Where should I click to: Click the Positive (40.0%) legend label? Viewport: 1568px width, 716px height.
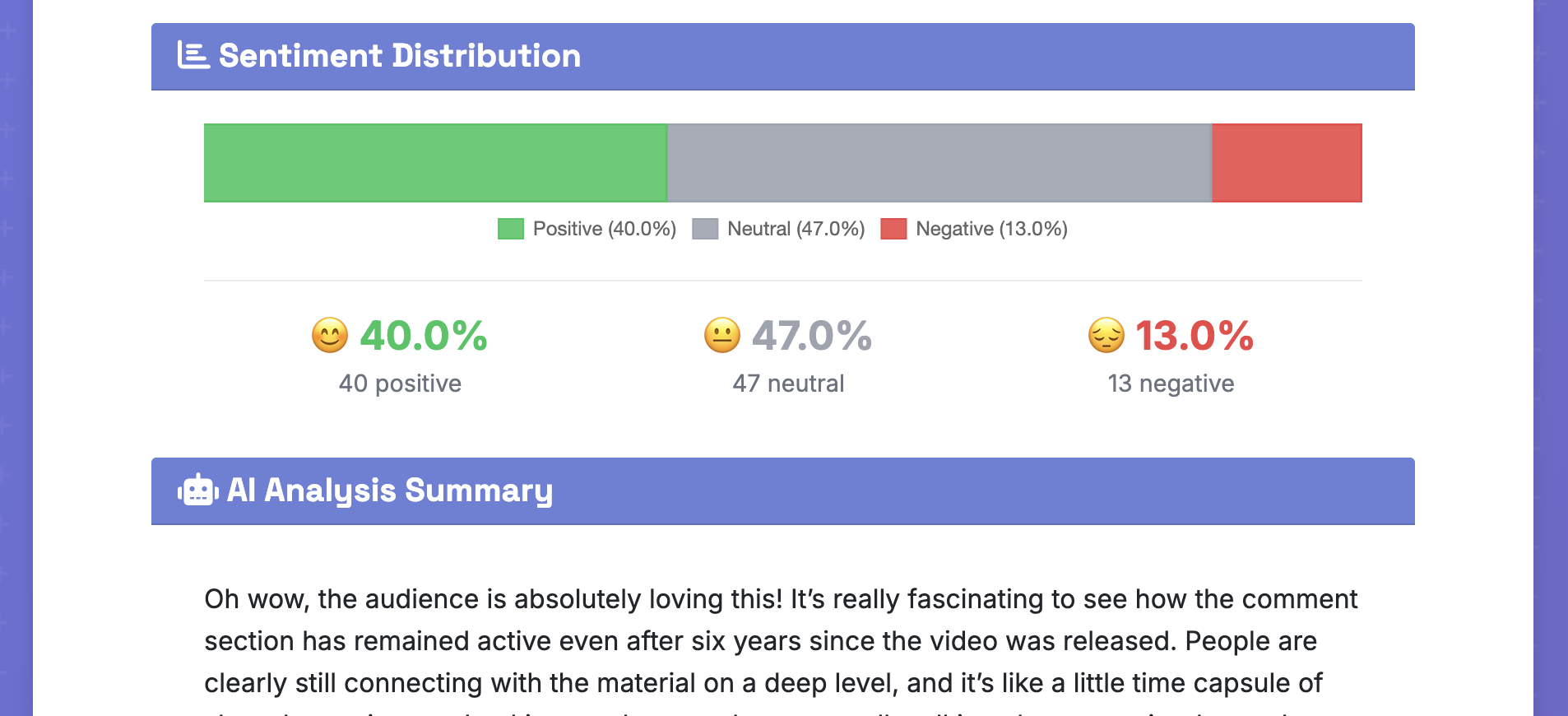pos(605,229)
